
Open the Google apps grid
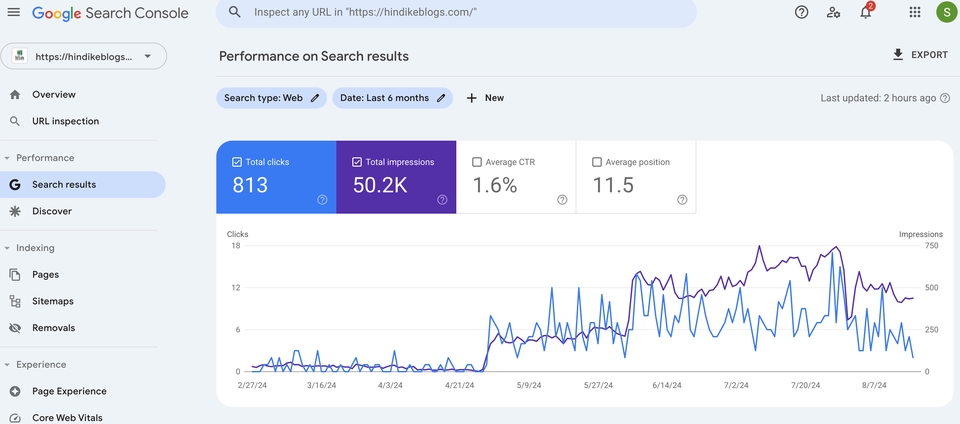[x=914, y=12]
